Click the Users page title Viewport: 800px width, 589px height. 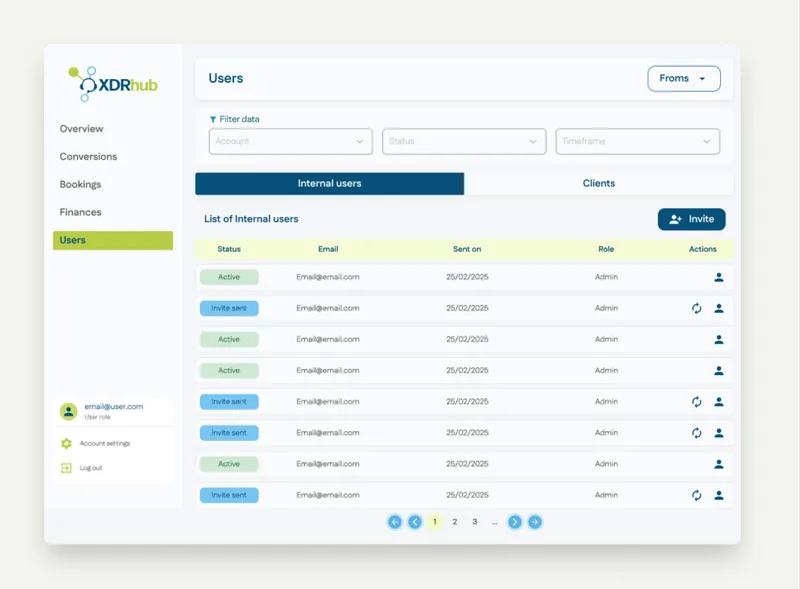pos(226,79)
